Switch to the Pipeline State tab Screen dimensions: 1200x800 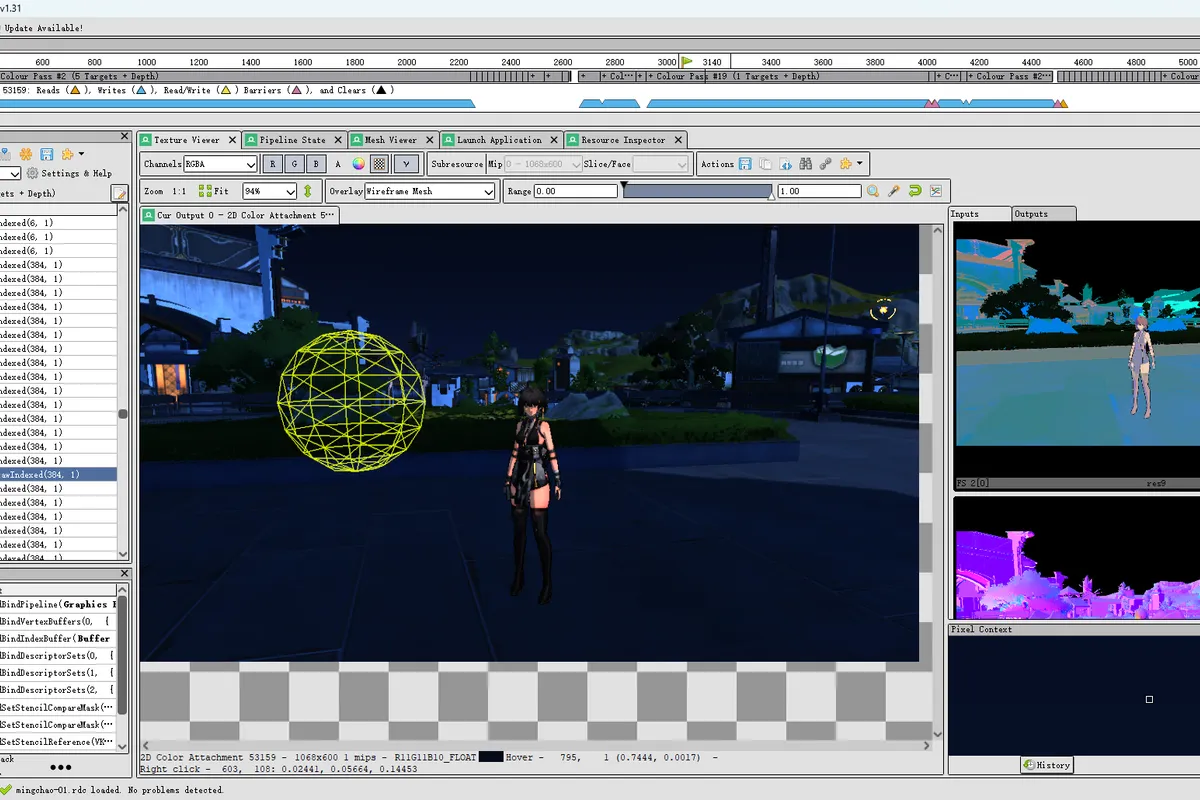(x=293, y=140)
